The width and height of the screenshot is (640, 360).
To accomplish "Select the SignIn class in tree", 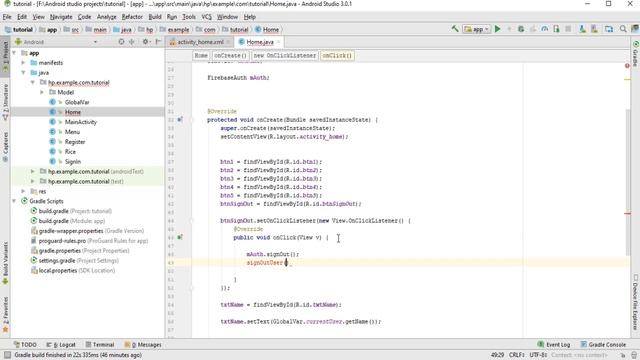I will click(73, 162).
